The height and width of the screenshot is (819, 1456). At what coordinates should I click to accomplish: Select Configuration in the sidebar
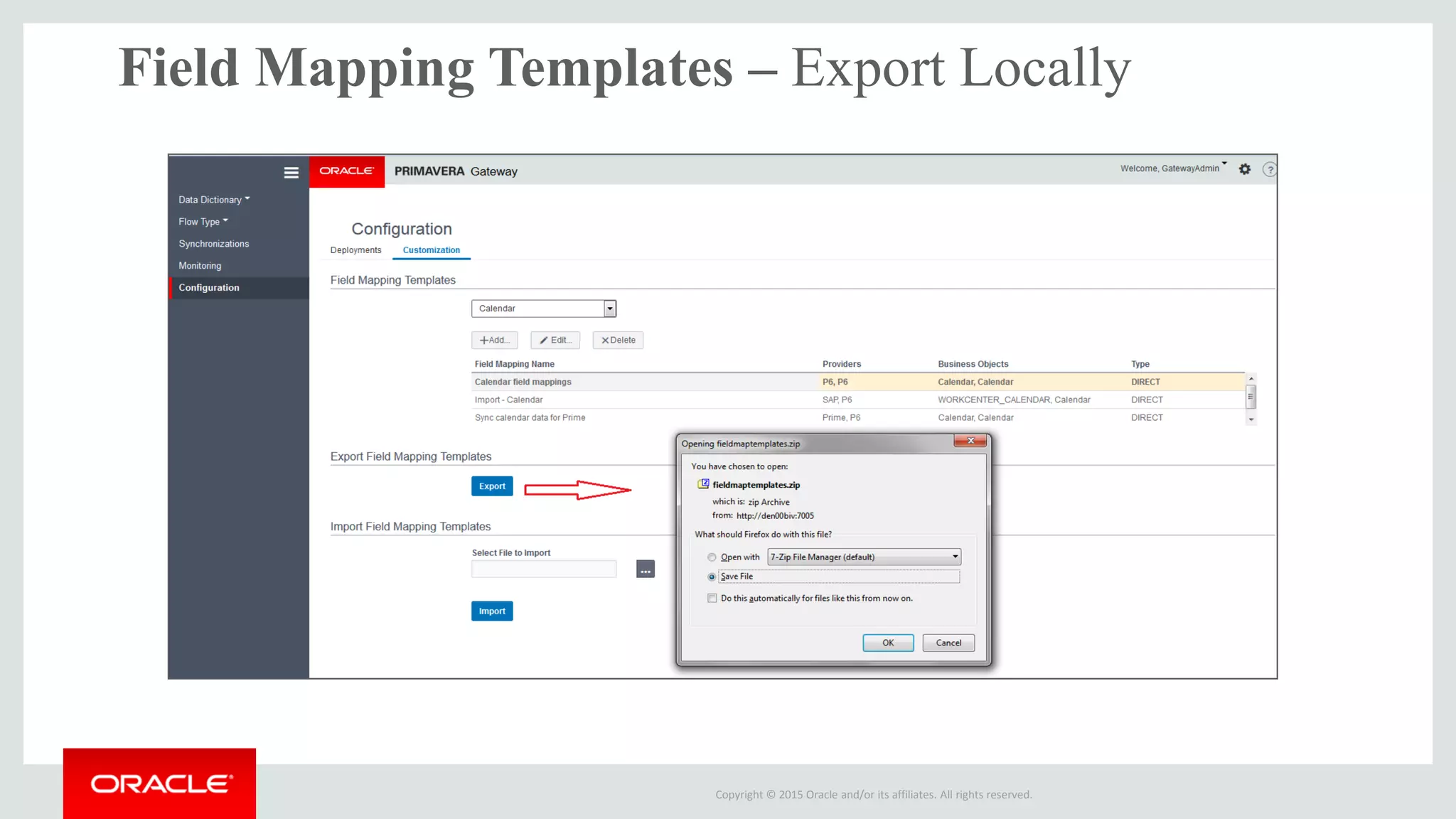tap(239, 288)
